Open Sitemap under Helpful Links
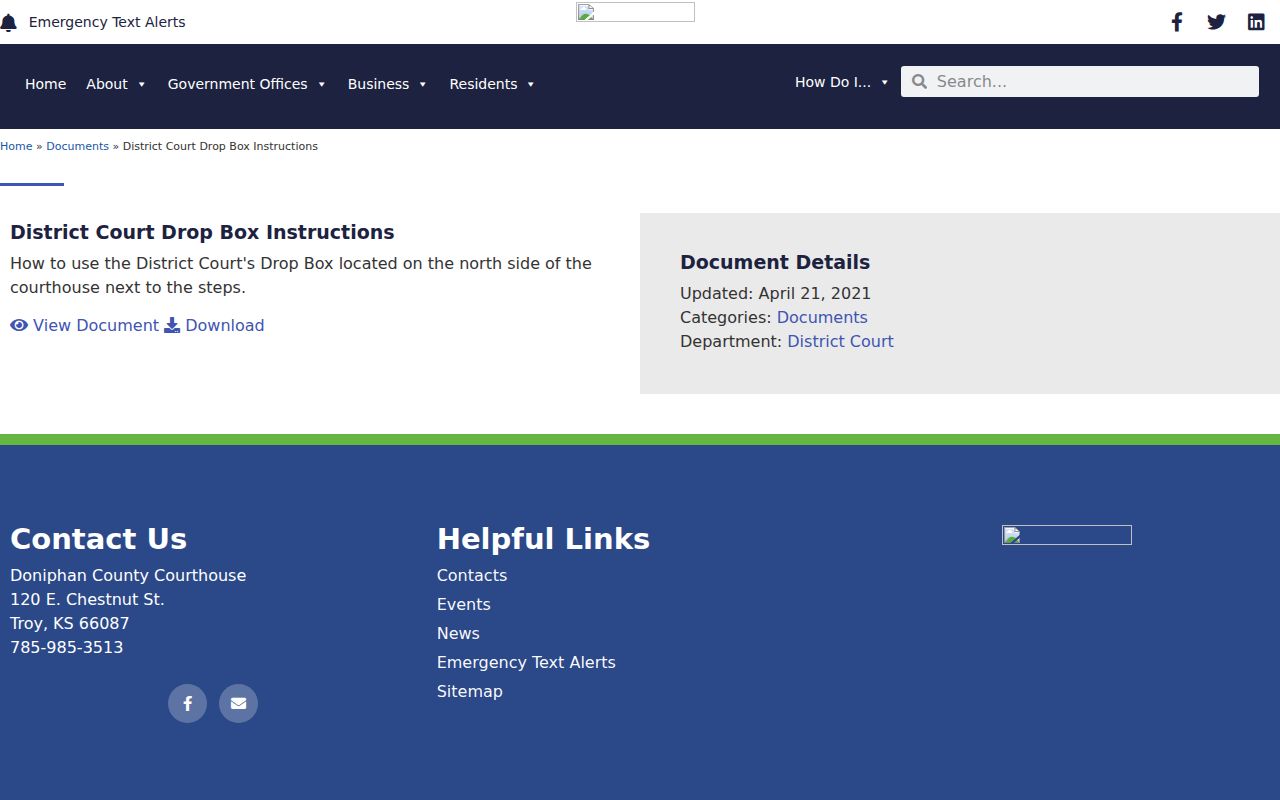Image resolution: width=1280 pixels, height=800 pixels. tap(470, 691)
